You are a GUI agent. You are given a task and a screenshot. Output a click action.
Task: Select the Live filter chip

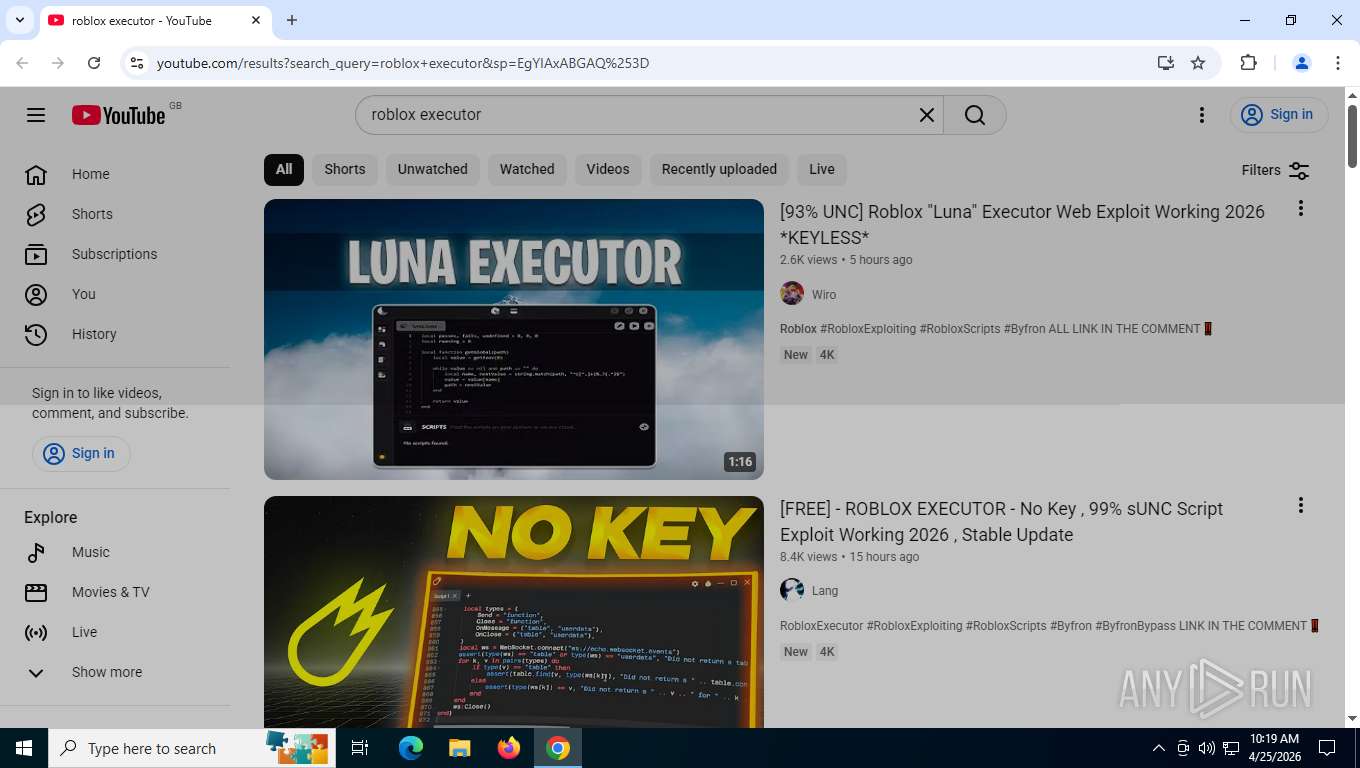(822, 169)
